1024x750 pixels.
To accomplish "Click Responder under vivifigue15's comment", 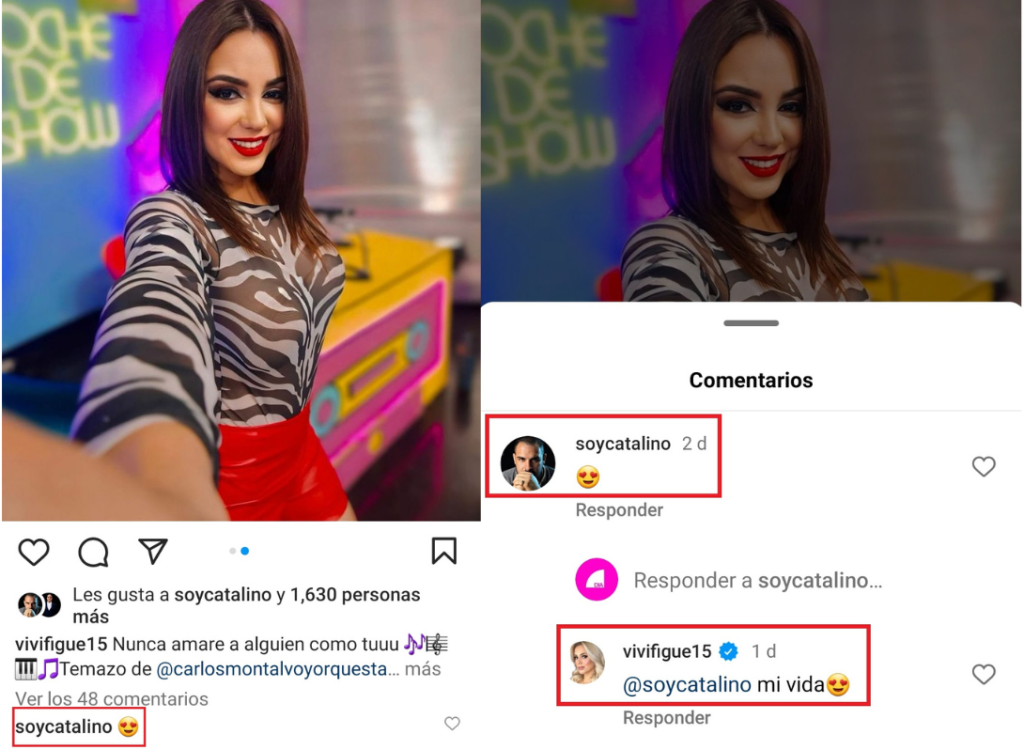I will tap(666, 717).
